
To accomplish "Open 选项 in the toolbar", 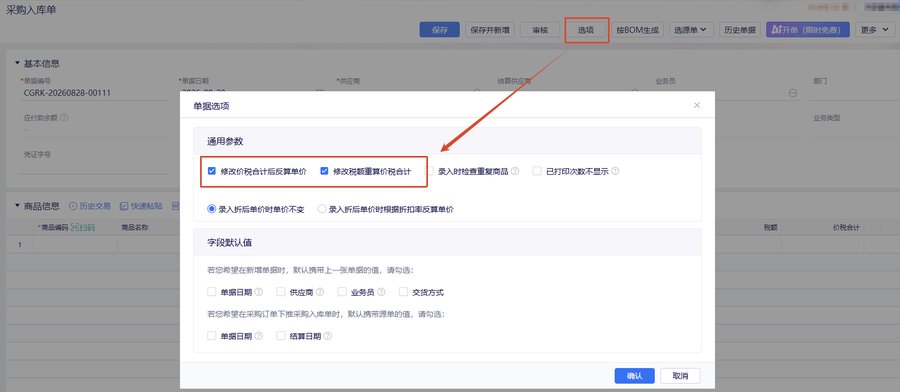I will 585,30.
